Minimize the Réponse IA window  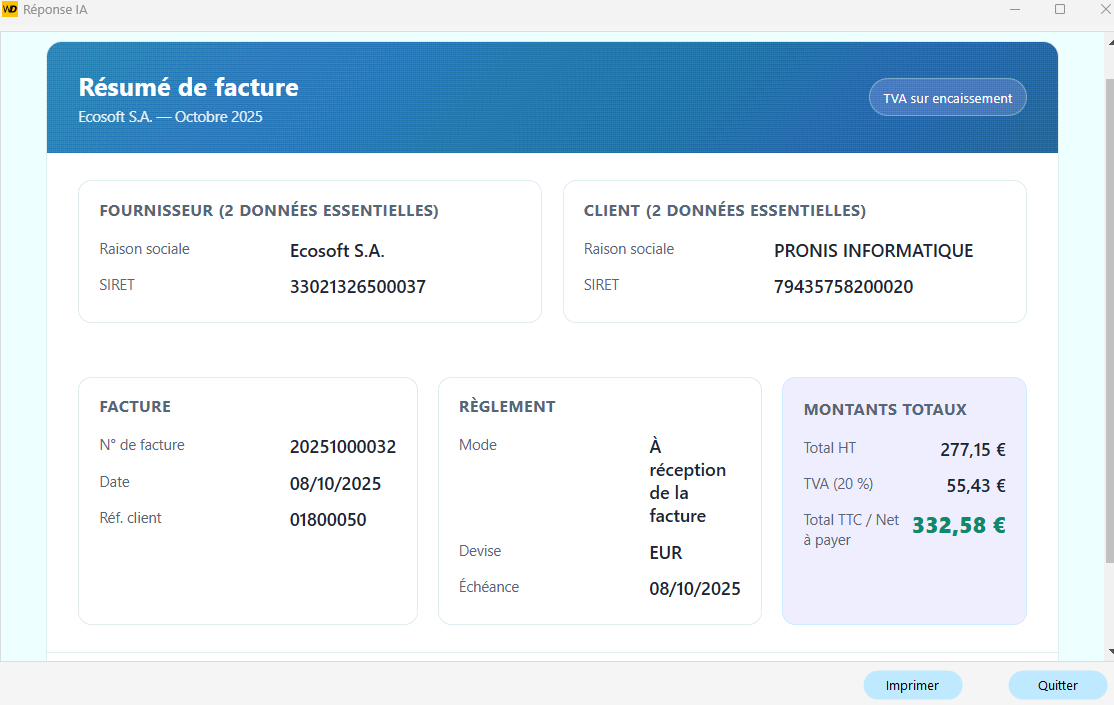1014,9
